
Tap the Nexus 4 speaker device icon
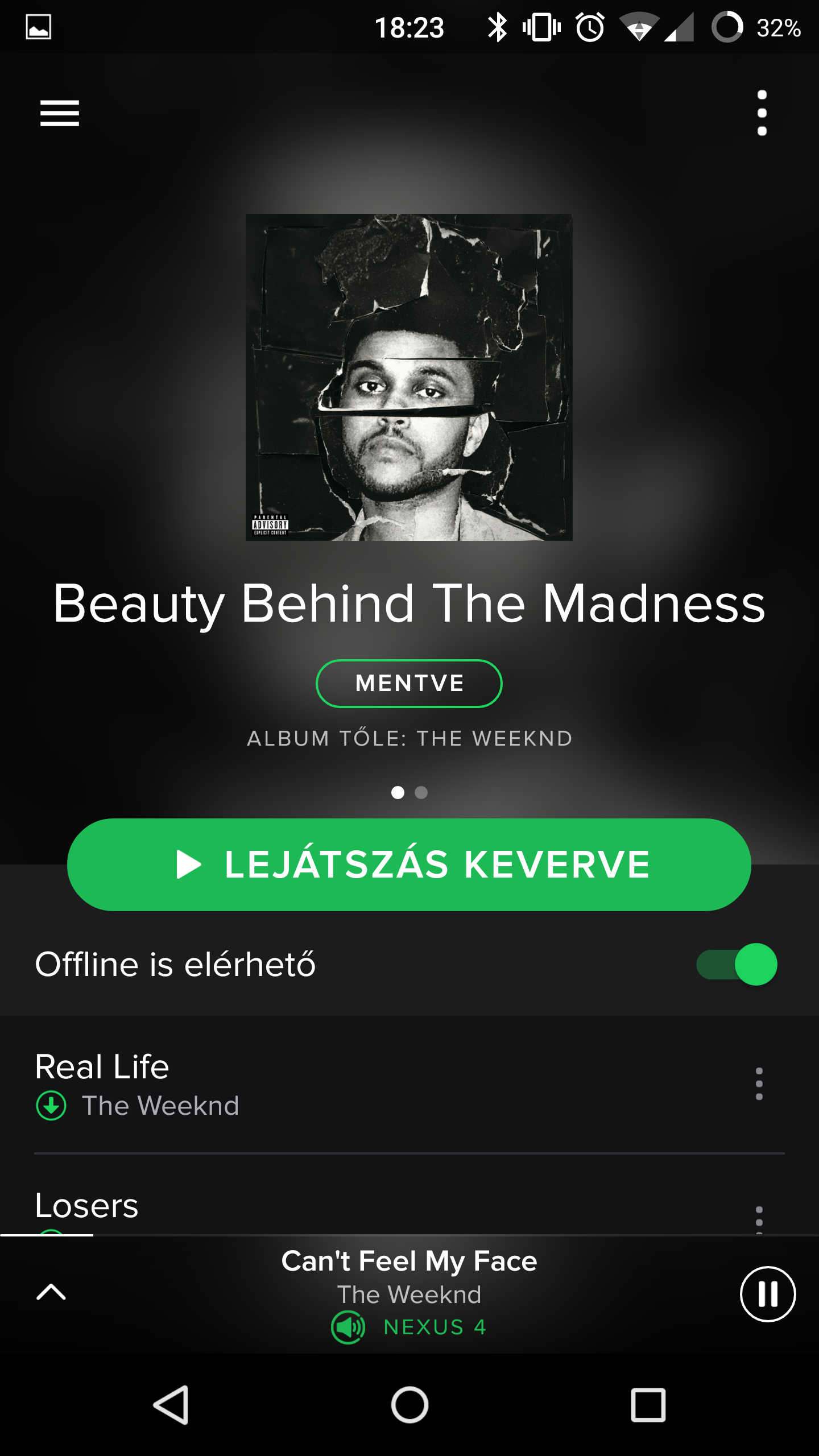coord(348,1327)
